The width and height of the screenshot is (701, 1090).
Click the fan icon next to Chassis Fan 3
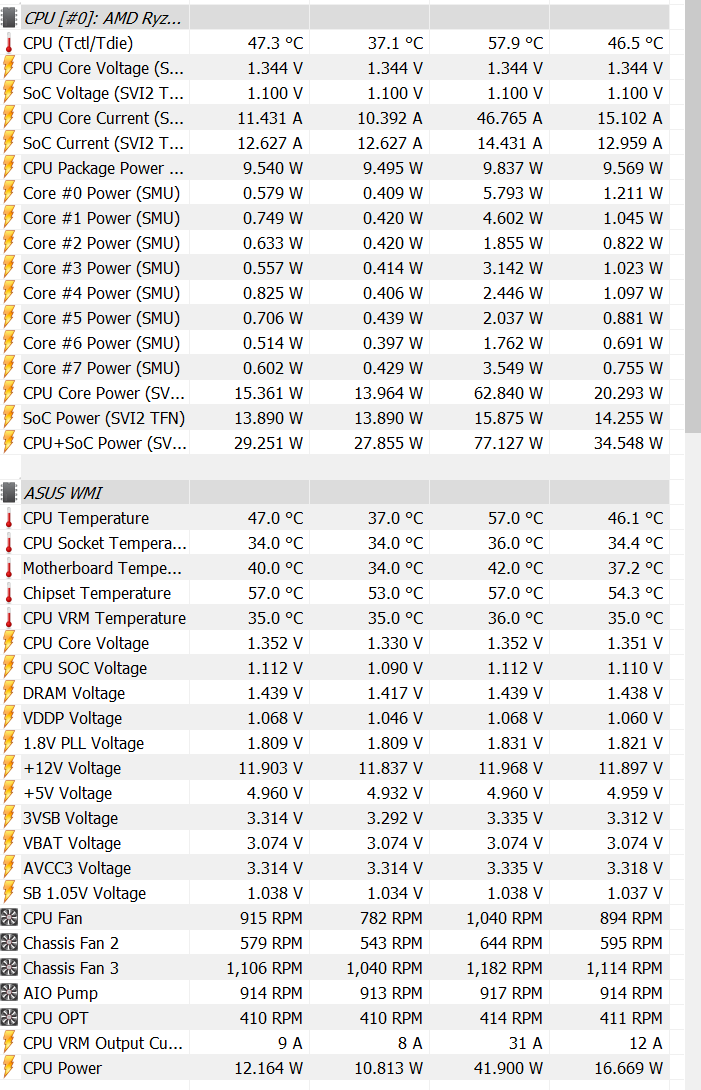click(x=9, y=968)
